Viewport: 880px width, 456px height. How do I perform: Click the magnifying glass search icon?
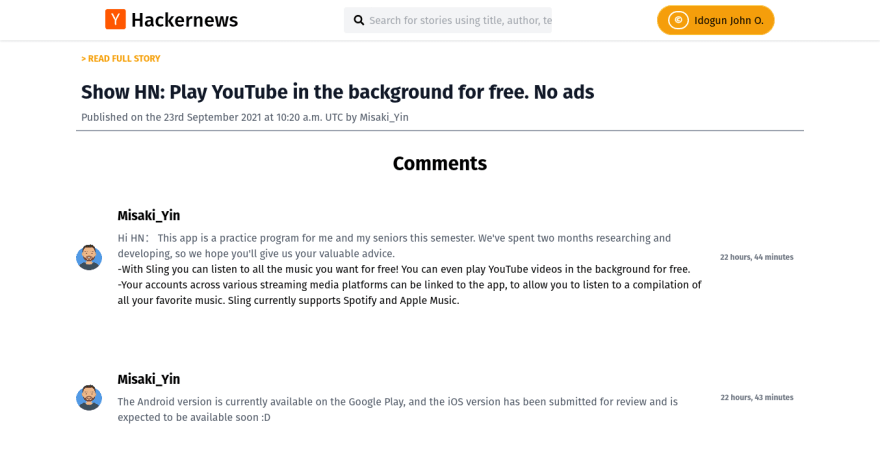359,21
